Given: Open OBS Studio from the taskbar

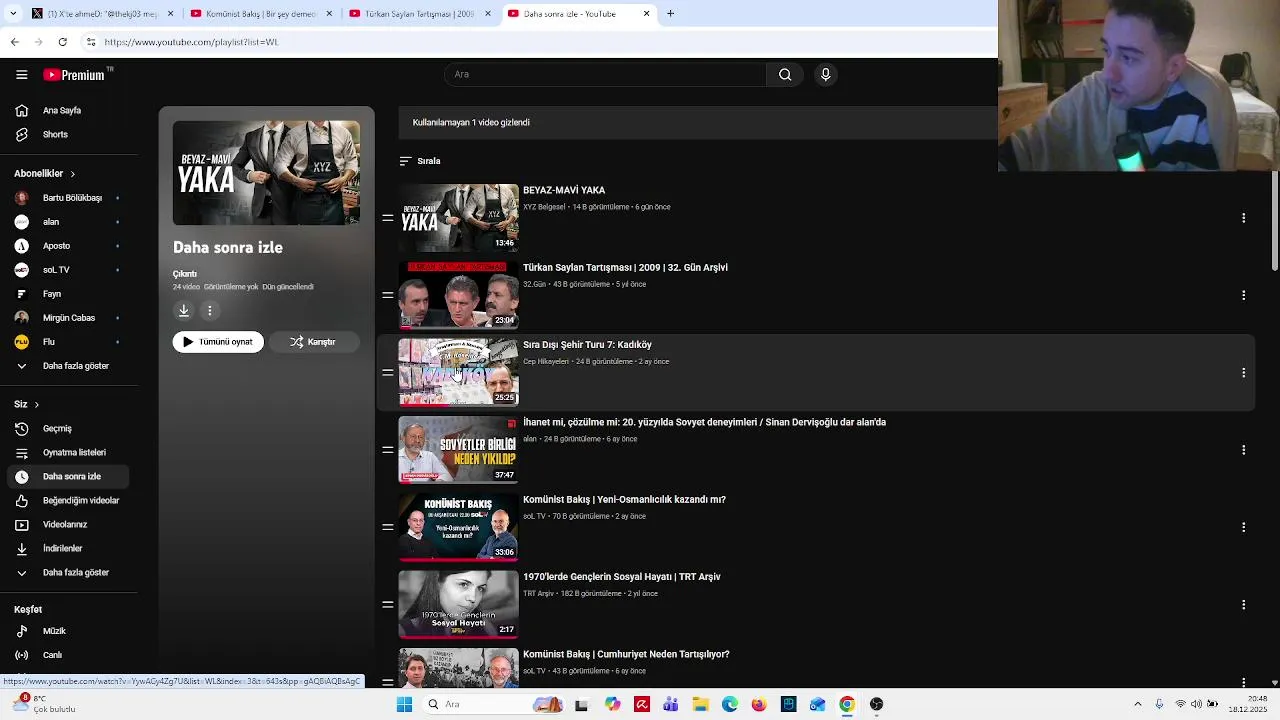Looking at the screenshot, I should 876,704.
